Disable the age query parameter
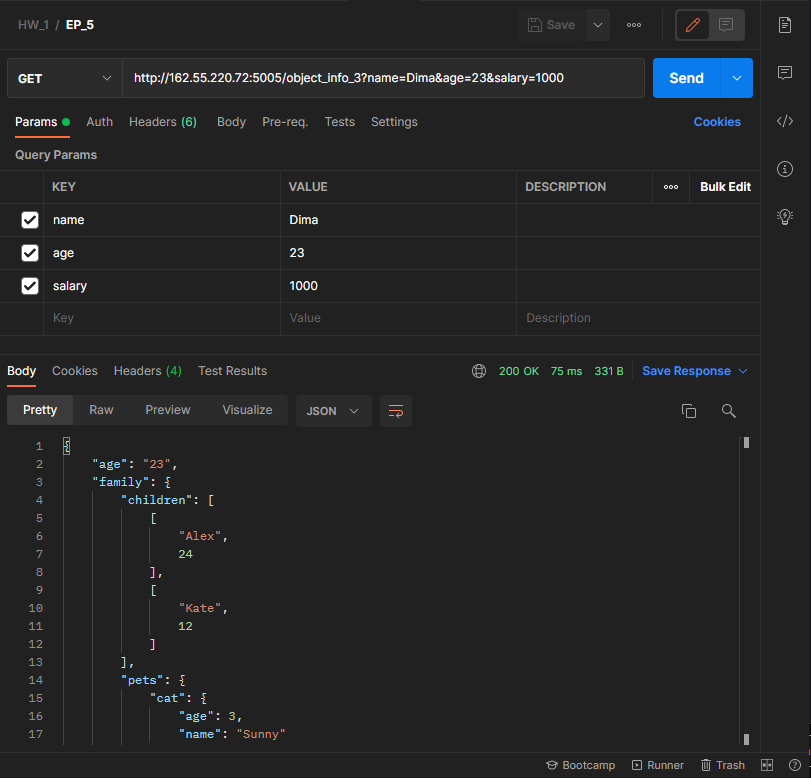811x778 pixels. coord(29,253)
